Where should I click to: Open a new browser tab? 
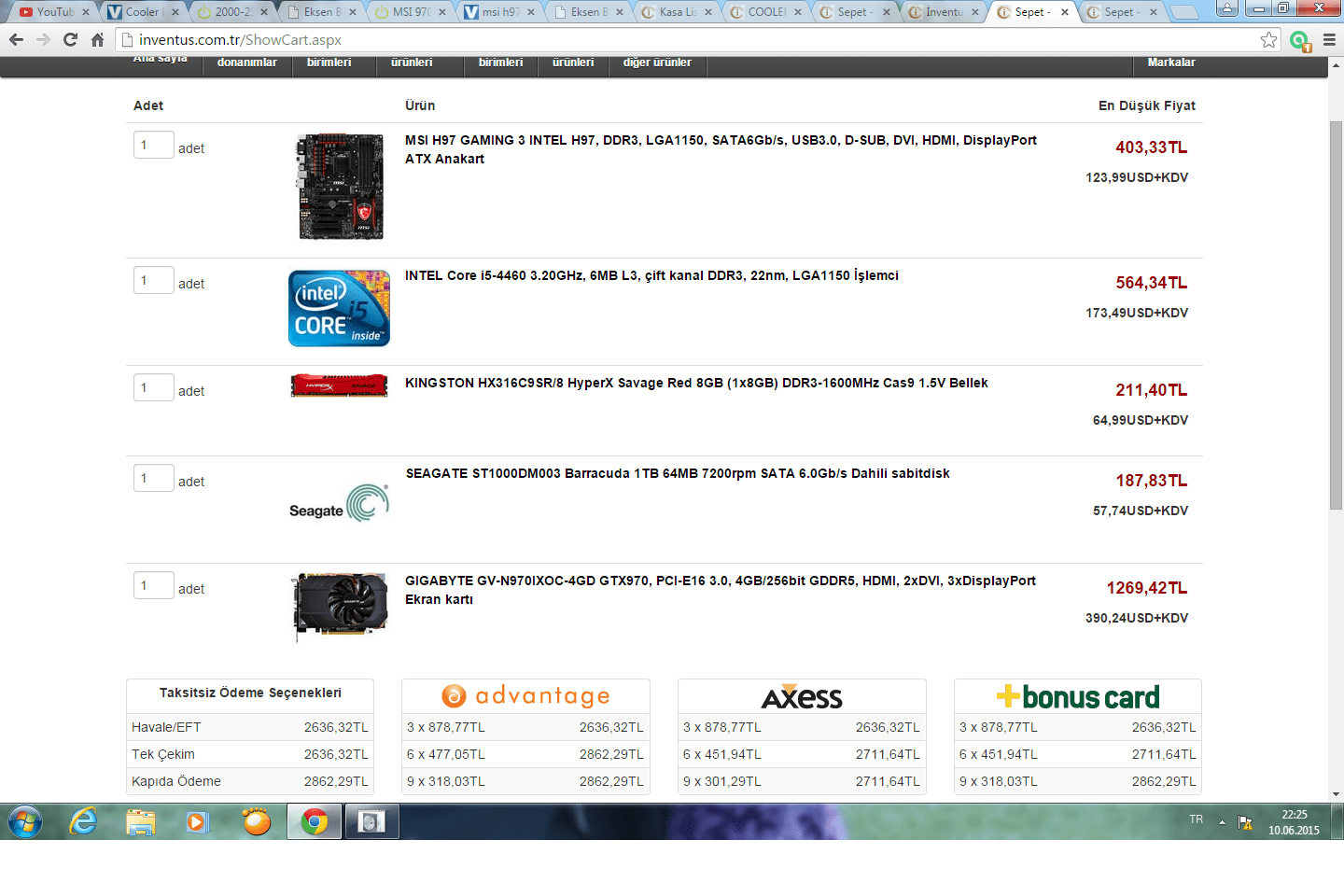click(x=1183, y=12)
